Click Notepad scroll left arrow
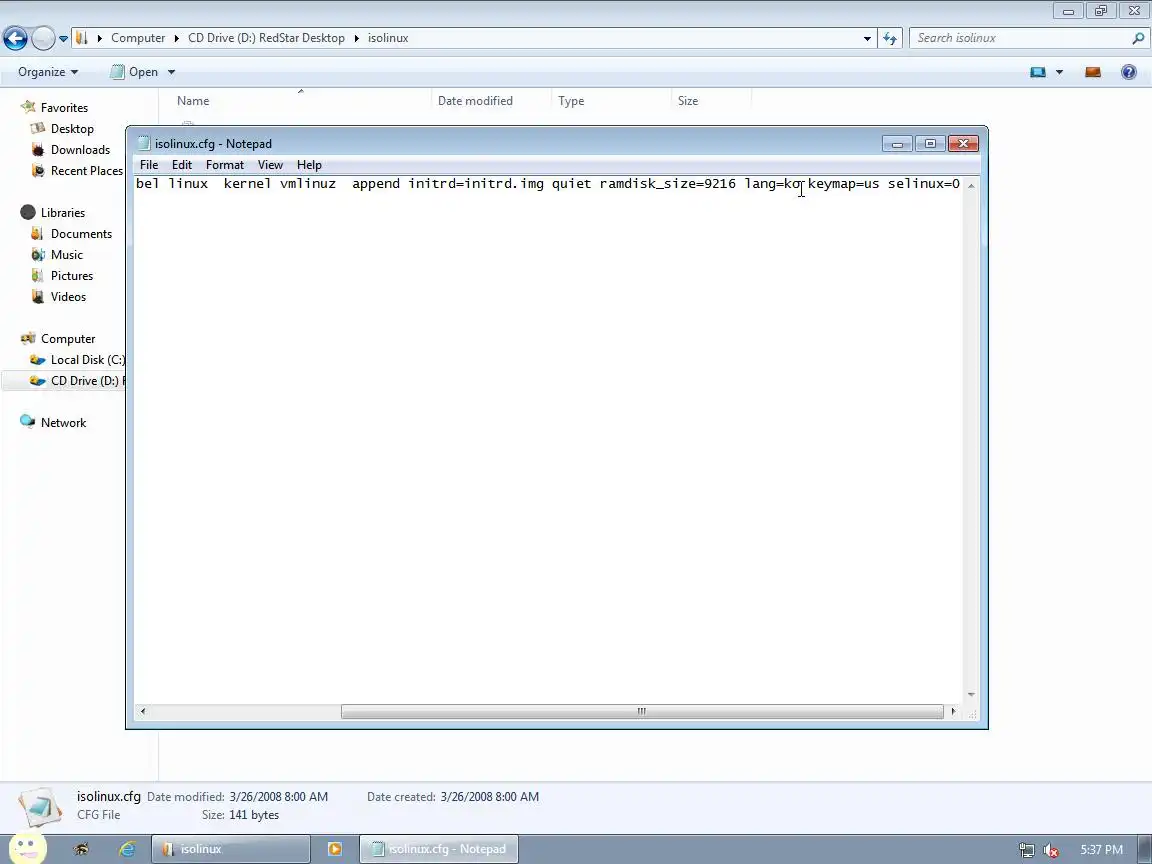 pos(143,711)
